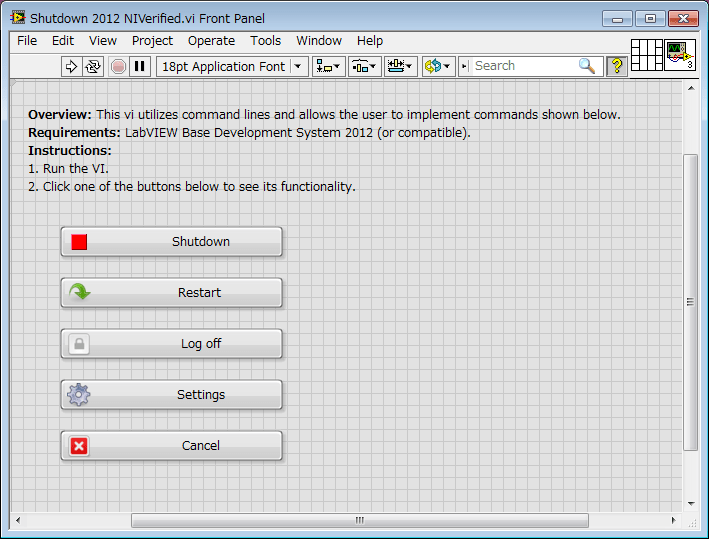Maximize the Front Panel window

point(650,19)
